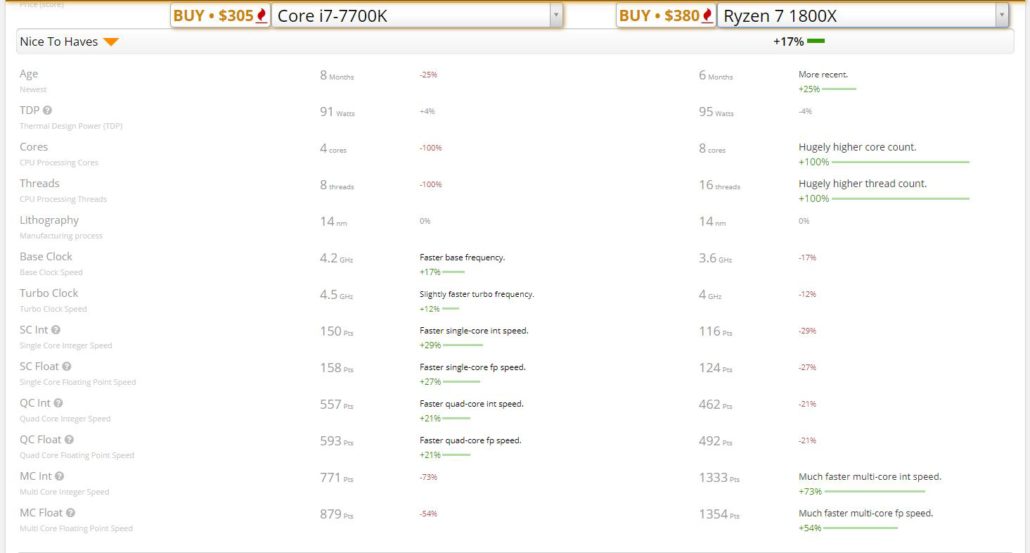Click the 771 Pts MC Int value
1030x553 pixels.
pyautogui.click(x=336, y=478)
